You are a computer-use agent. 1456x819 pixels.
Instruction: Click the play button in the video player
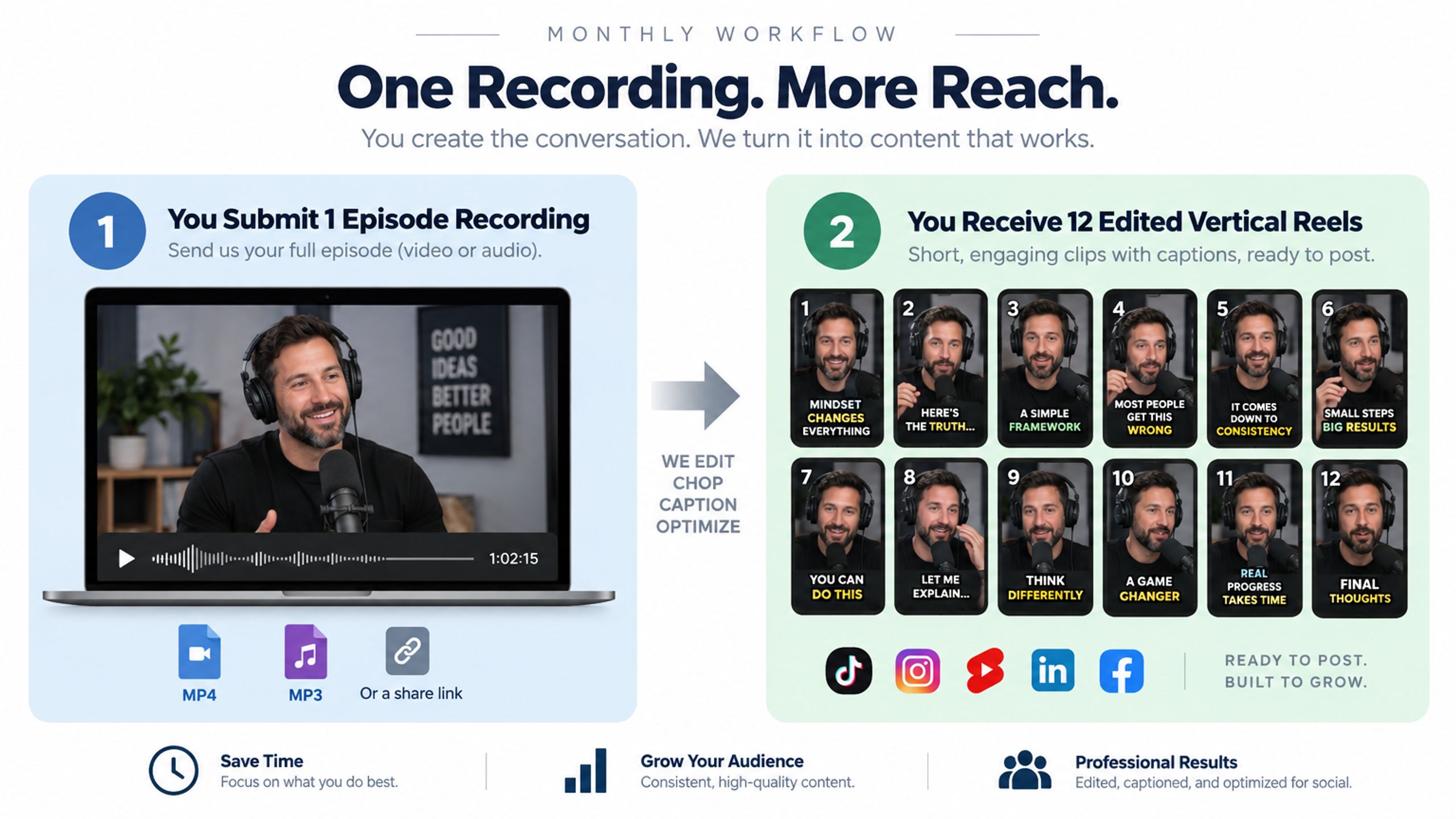126,559
